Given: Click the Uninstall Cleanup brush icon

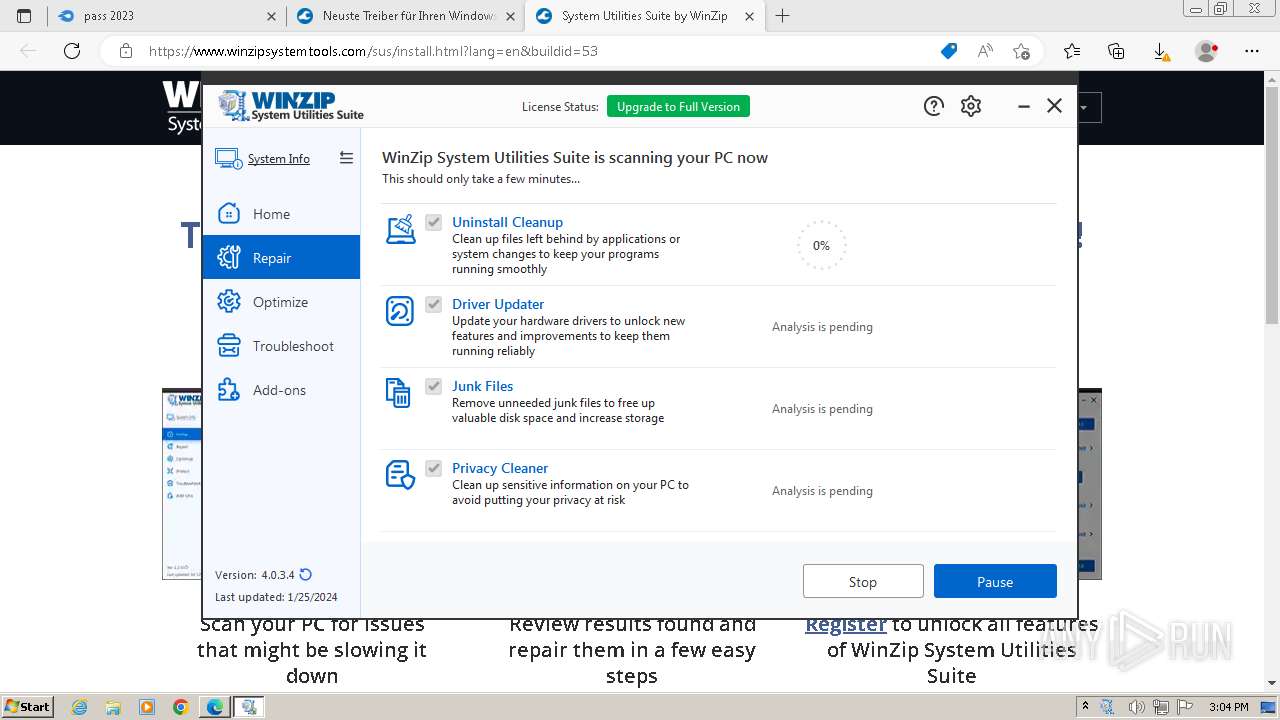Looking at the screenshot, I should pyautogui.click(x=400, y=229).
